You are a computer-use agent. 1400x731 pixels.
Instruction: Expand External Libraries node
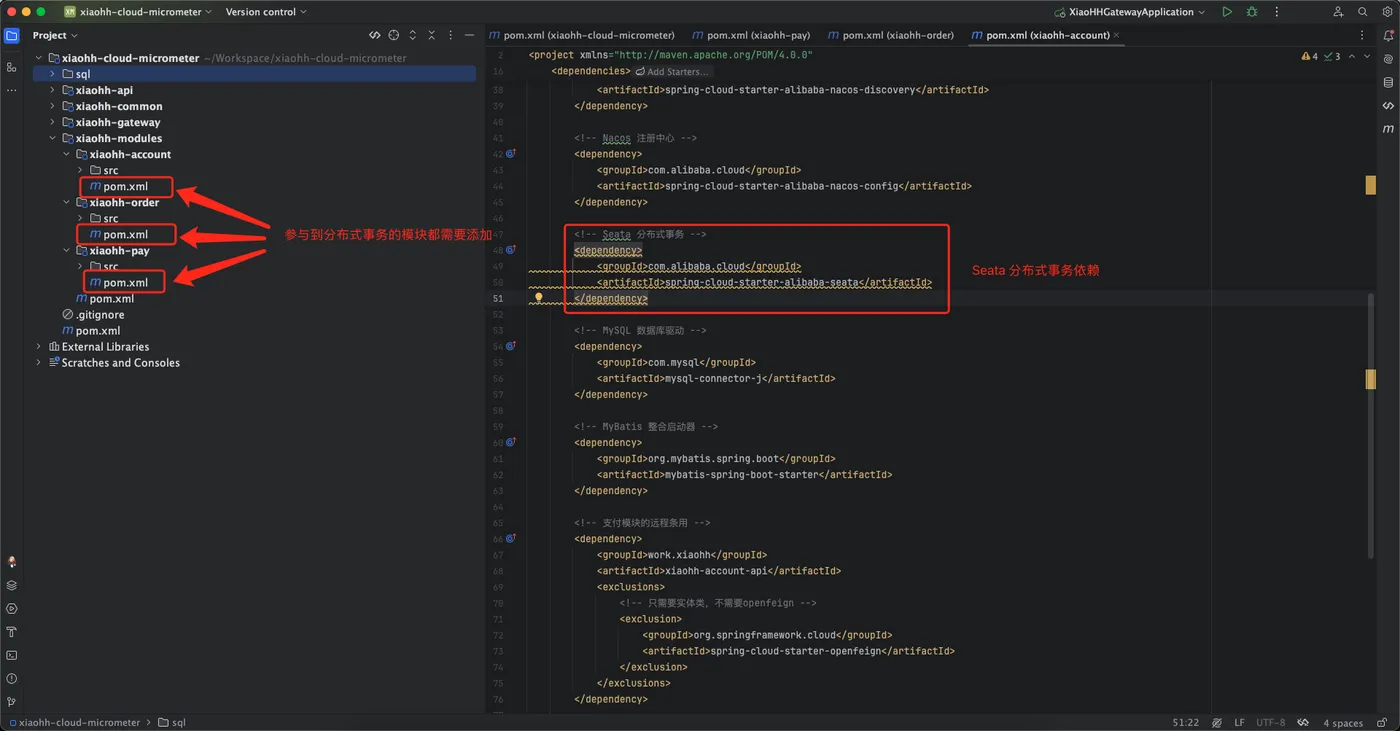(39, 346)
